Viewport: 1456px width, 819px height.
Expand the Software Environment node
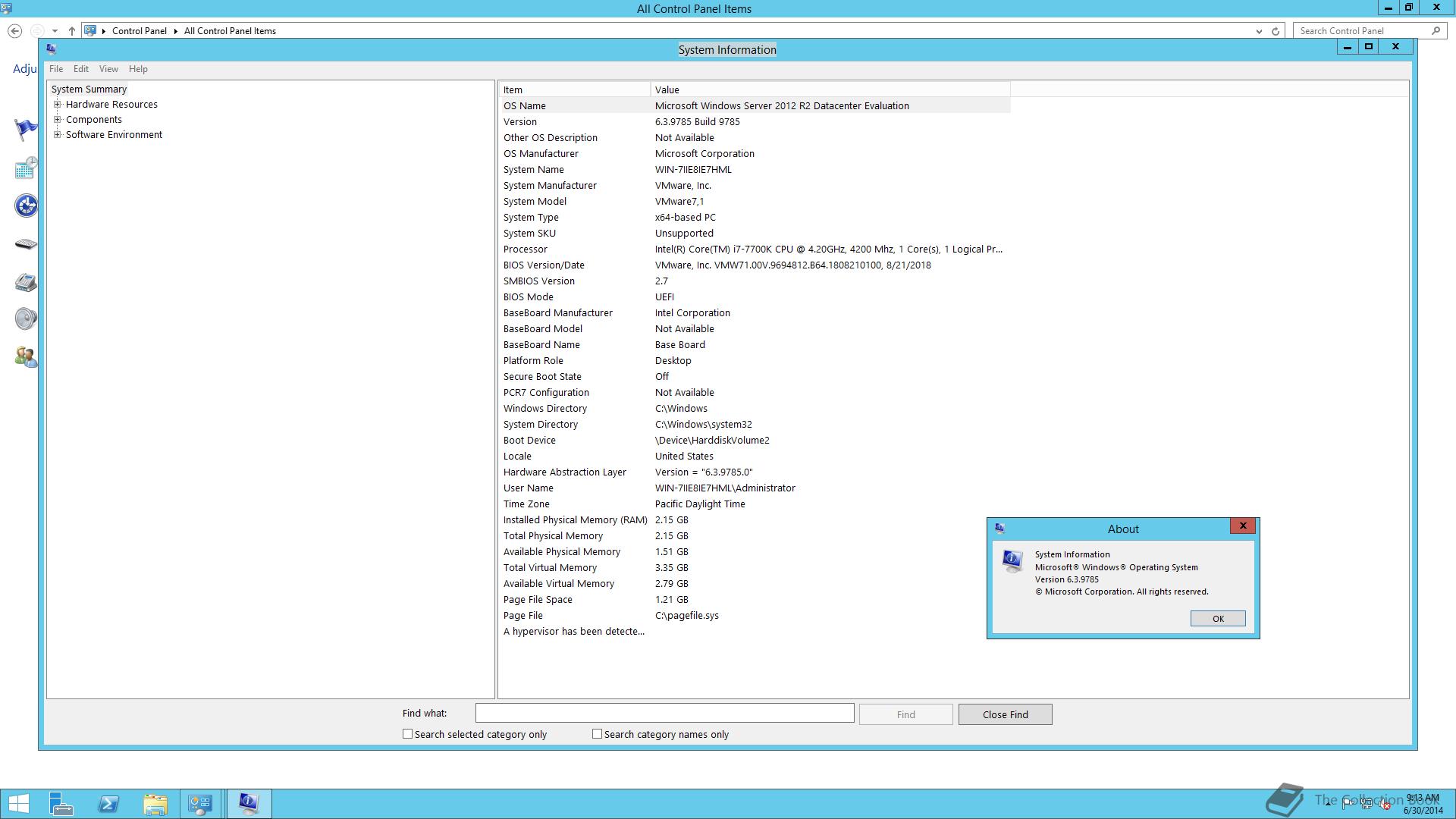[57, 135]
